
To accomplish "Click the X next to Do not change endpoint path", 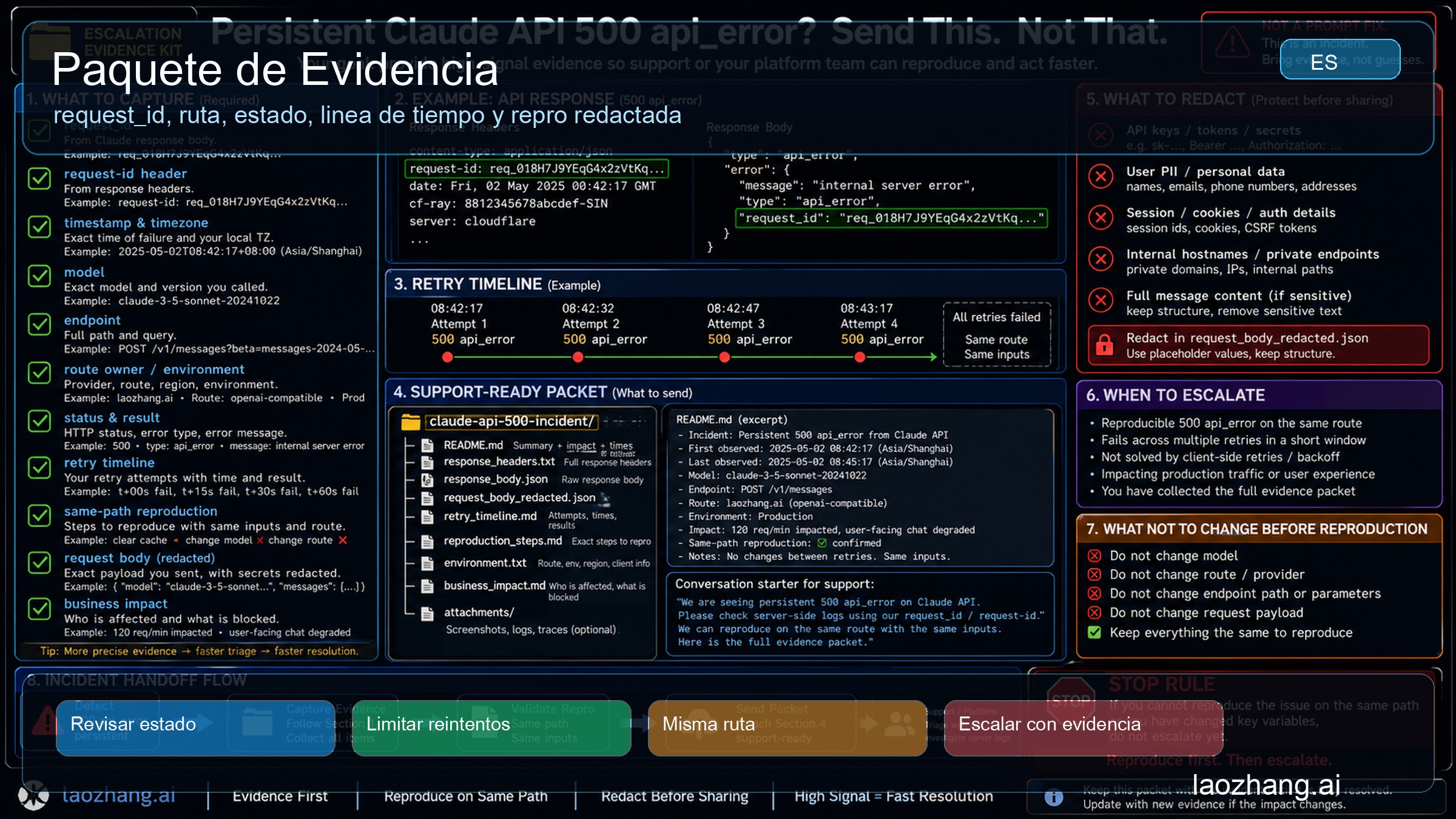I will [x=1094, y=593].
